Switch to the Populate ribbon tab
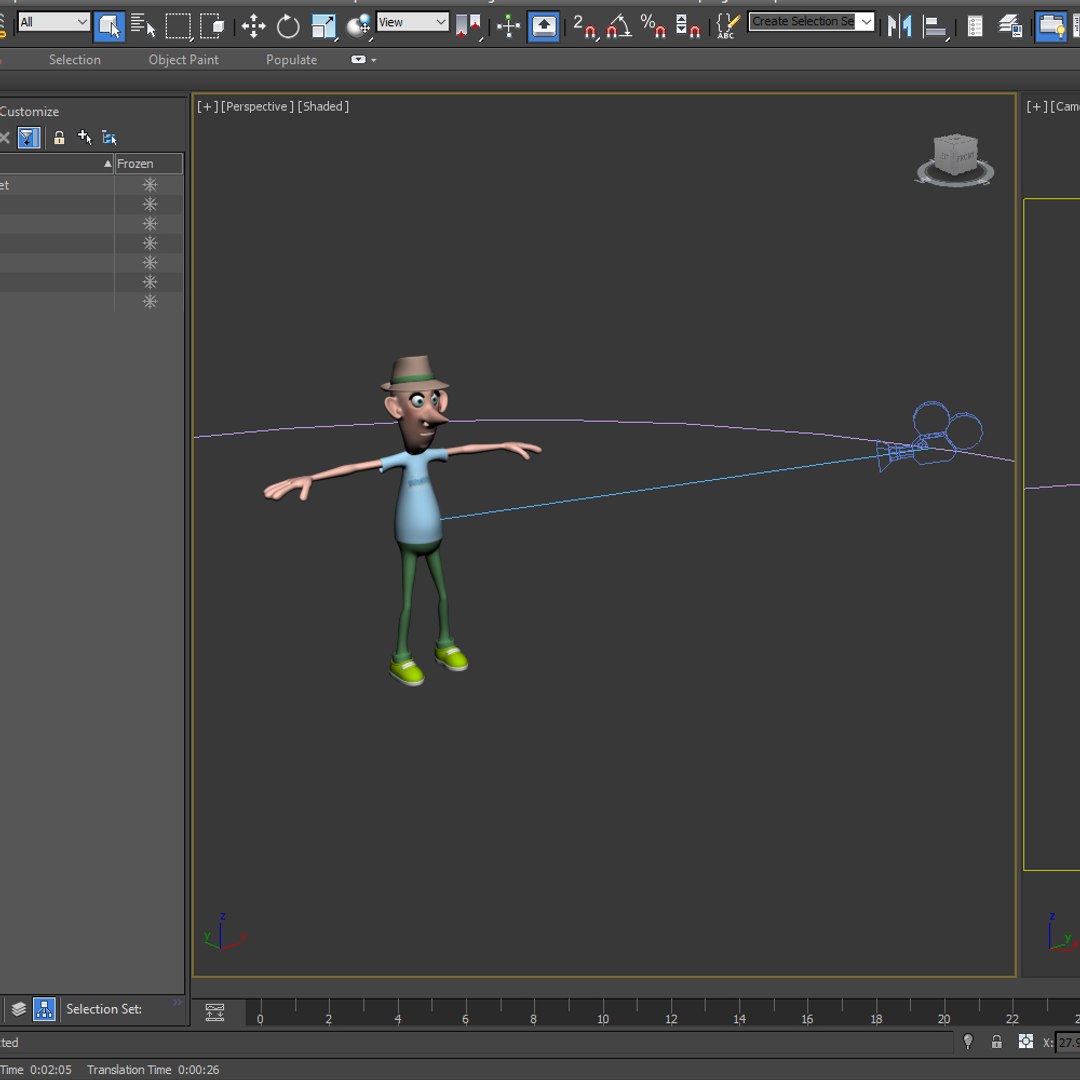The image size is (1080, 1080). tap(291, 60)
